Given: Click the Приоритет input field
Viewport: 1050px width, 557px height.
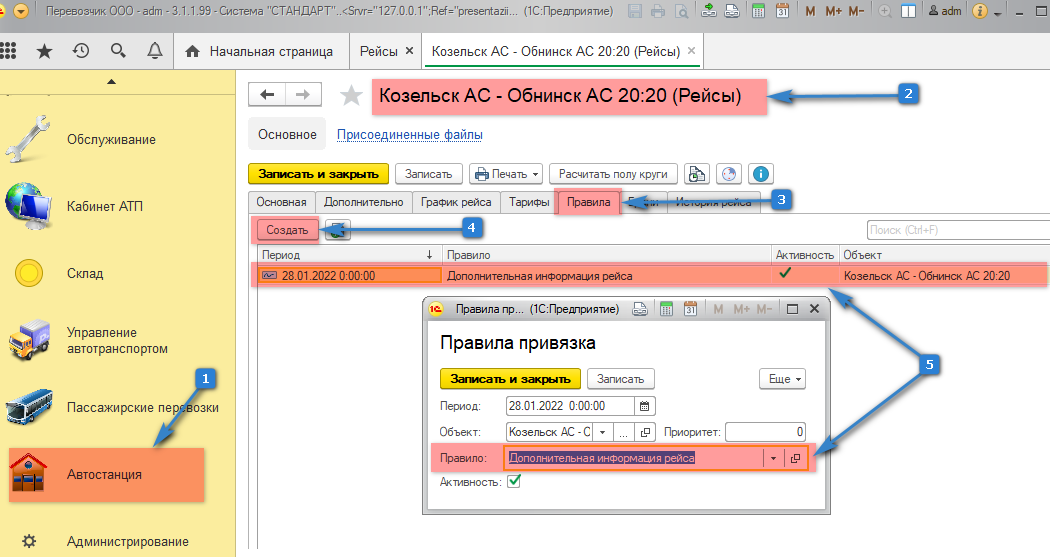Looking at the screenshot, I should coord(765,432).
